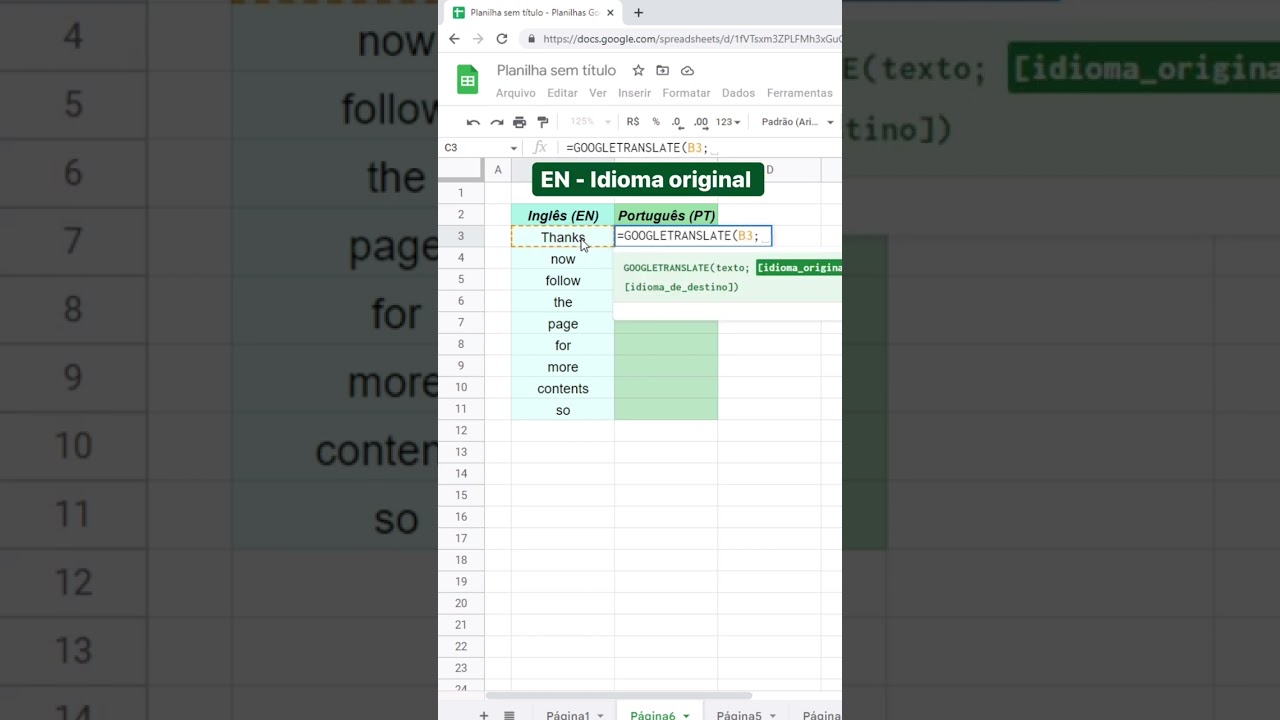Select cell containing so

click(563, 410)
